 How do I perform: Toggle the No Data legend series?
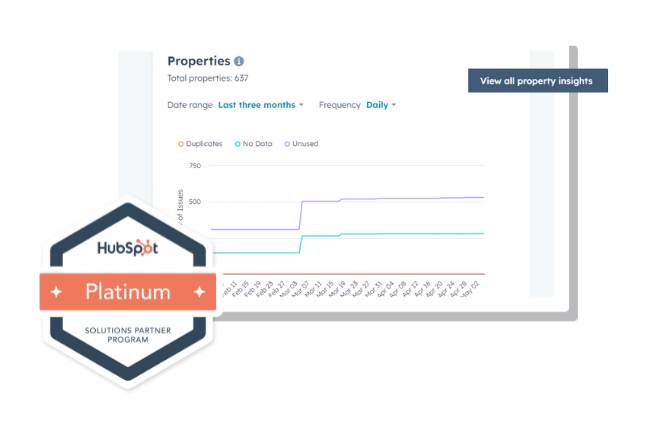pos(253,144)
